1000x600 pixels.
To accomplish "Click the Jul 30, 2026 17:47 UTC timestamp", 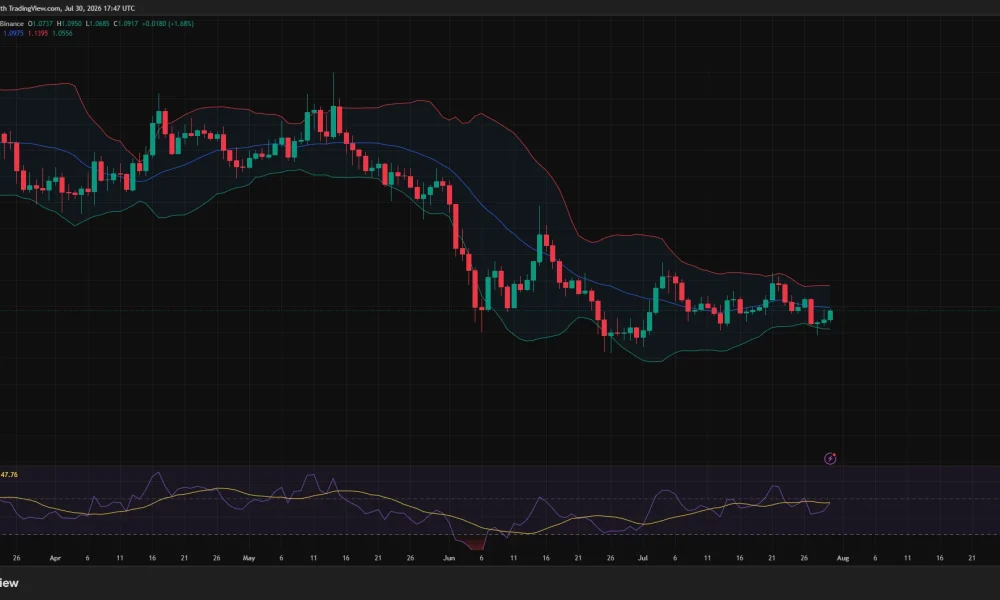I will click(x=99, y=8).
